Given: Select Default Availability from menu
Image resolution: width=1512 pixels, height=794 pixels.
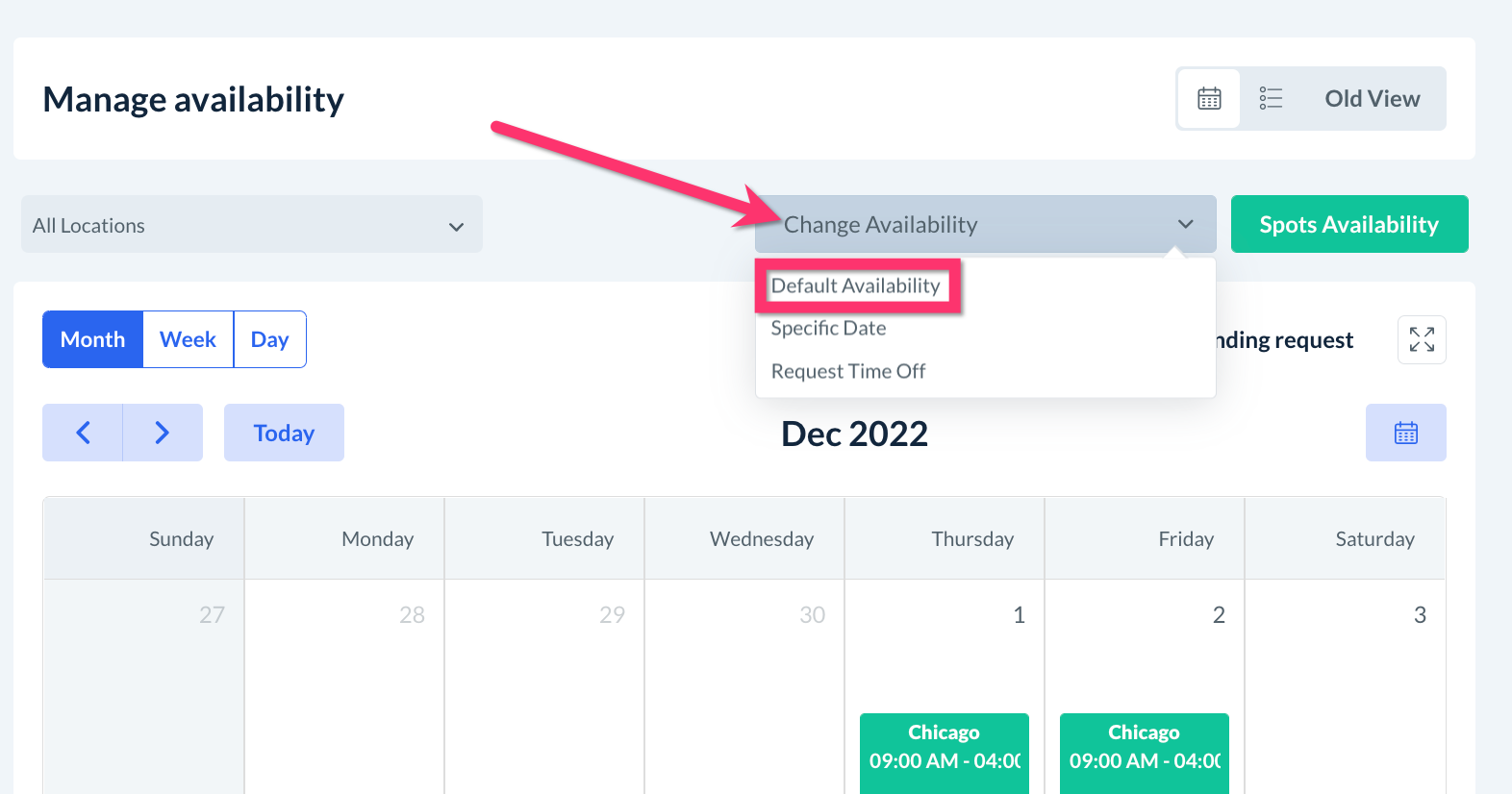Looking at the screenshot, I should (x=855, y=285).
